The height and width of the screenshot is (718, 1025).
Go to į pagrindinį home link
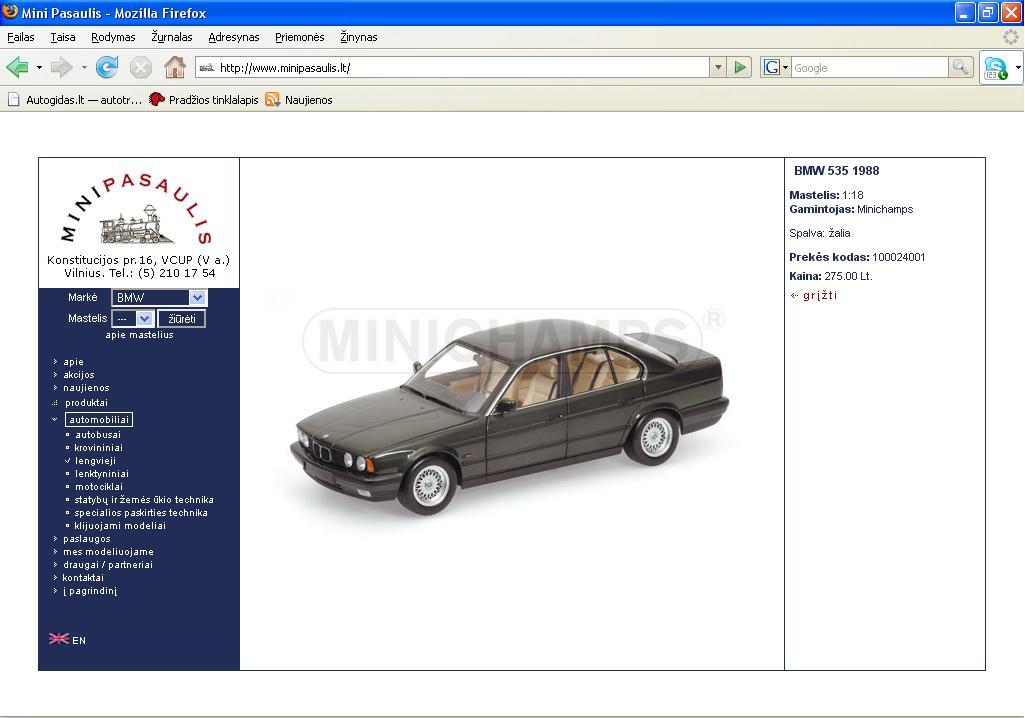tap(90, 591)
